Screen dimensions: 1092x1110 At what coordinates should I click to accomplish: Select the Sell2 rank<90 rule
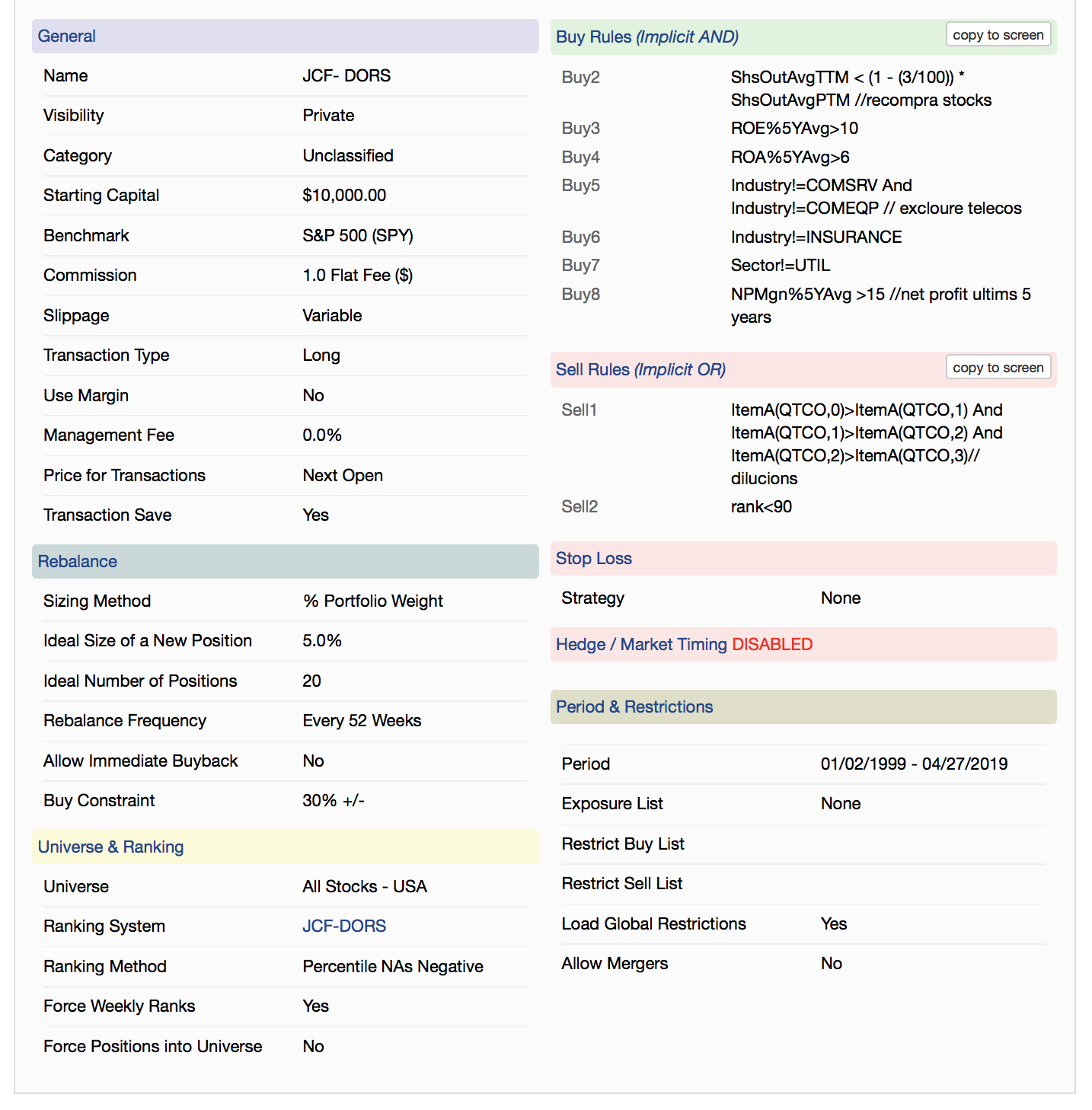[x=762, y=506]
